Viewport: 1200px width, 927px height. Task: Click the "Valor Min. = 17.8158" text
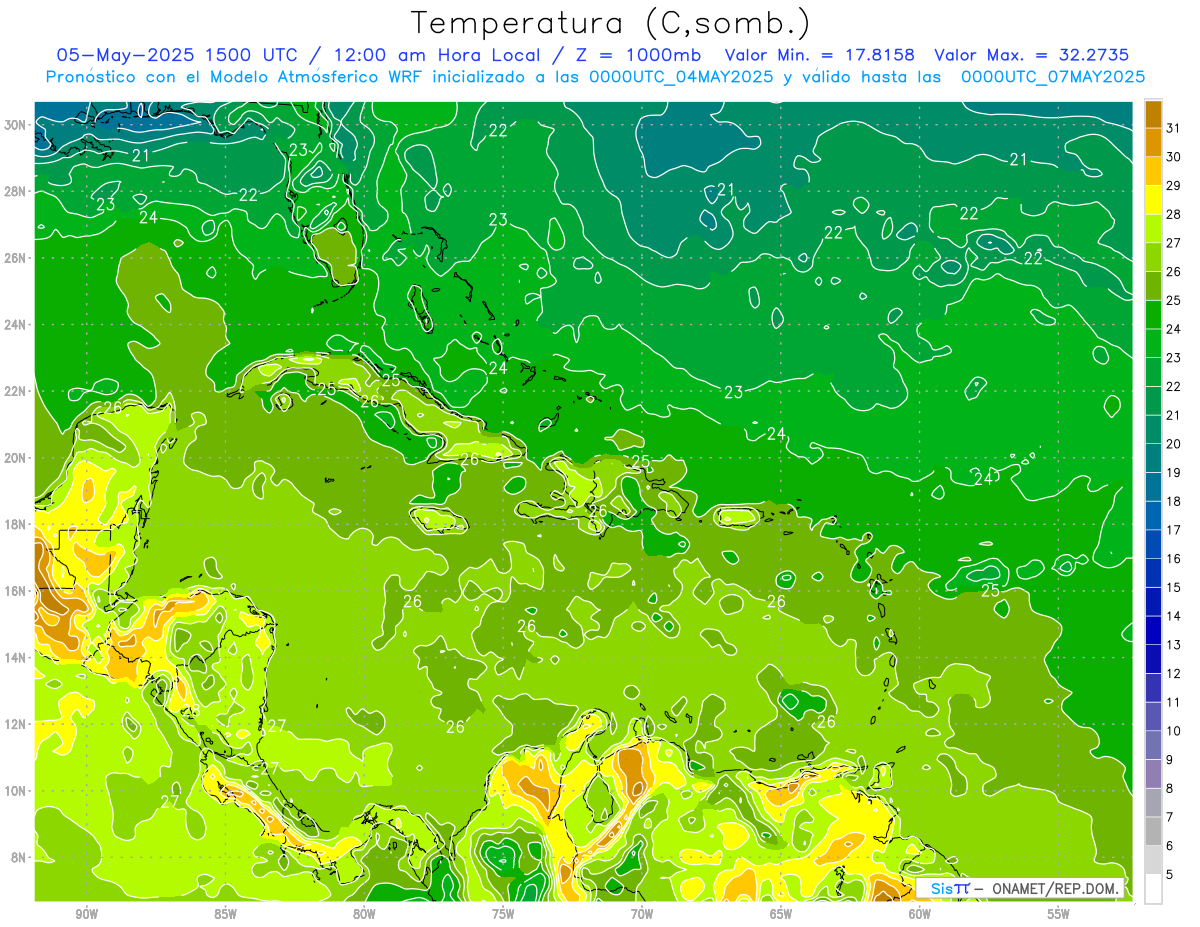[819, 55]
